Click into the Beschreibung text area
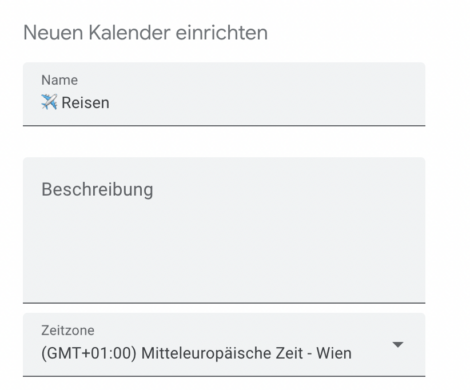The height and width of the screenshot is (390, 470). (224, 230)
